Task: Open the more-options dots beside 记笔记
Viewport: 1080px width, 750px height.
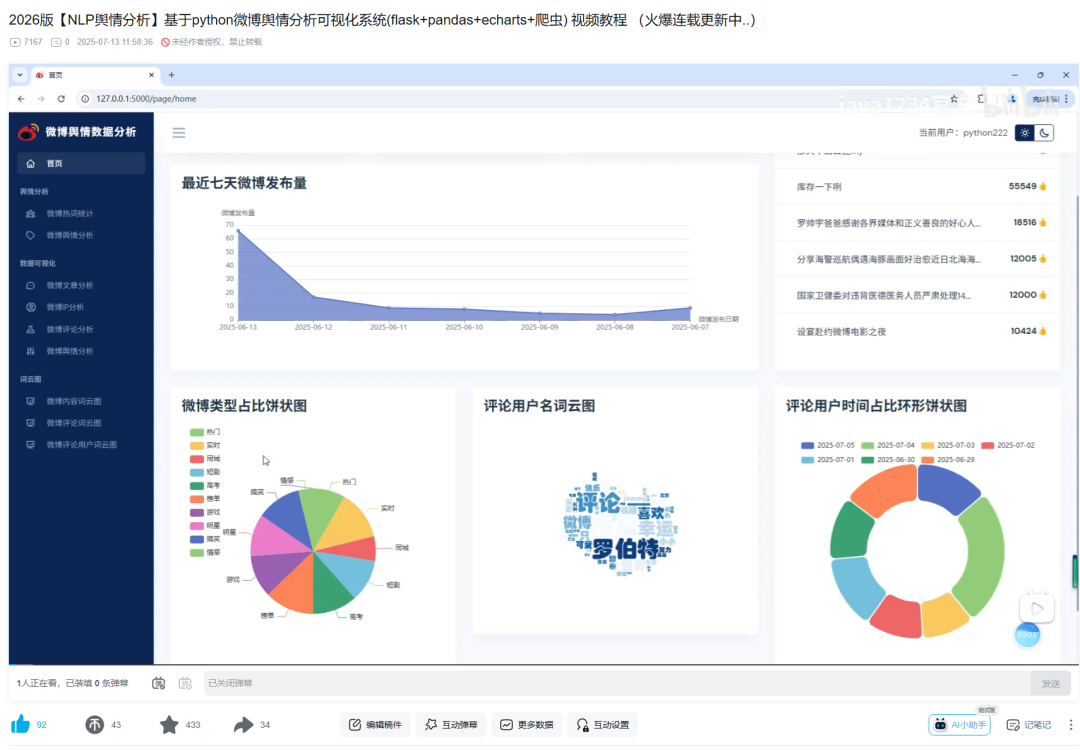Action: click(1070, 725)
